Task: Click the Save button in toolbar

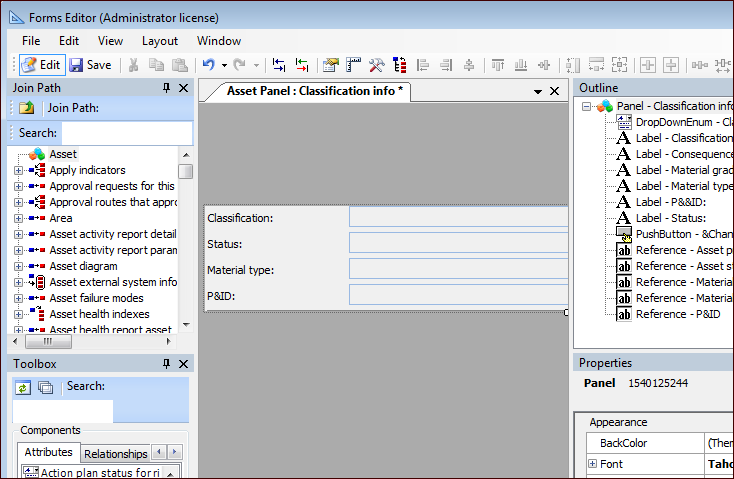Action: click(90, 65)
